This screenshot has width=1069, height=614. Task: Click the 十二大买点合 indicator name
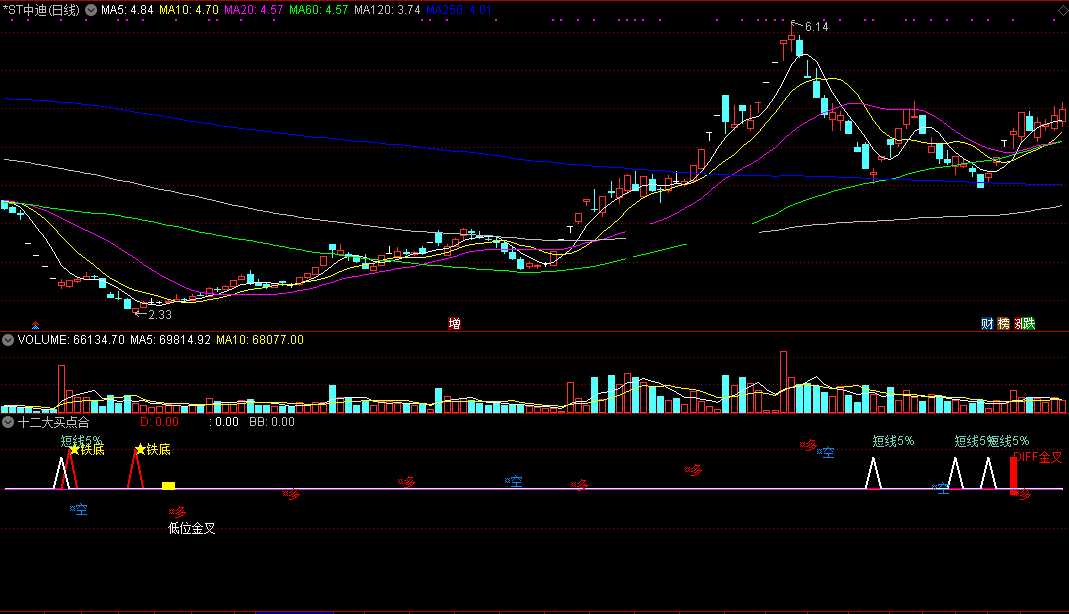[x=54, y=423]
